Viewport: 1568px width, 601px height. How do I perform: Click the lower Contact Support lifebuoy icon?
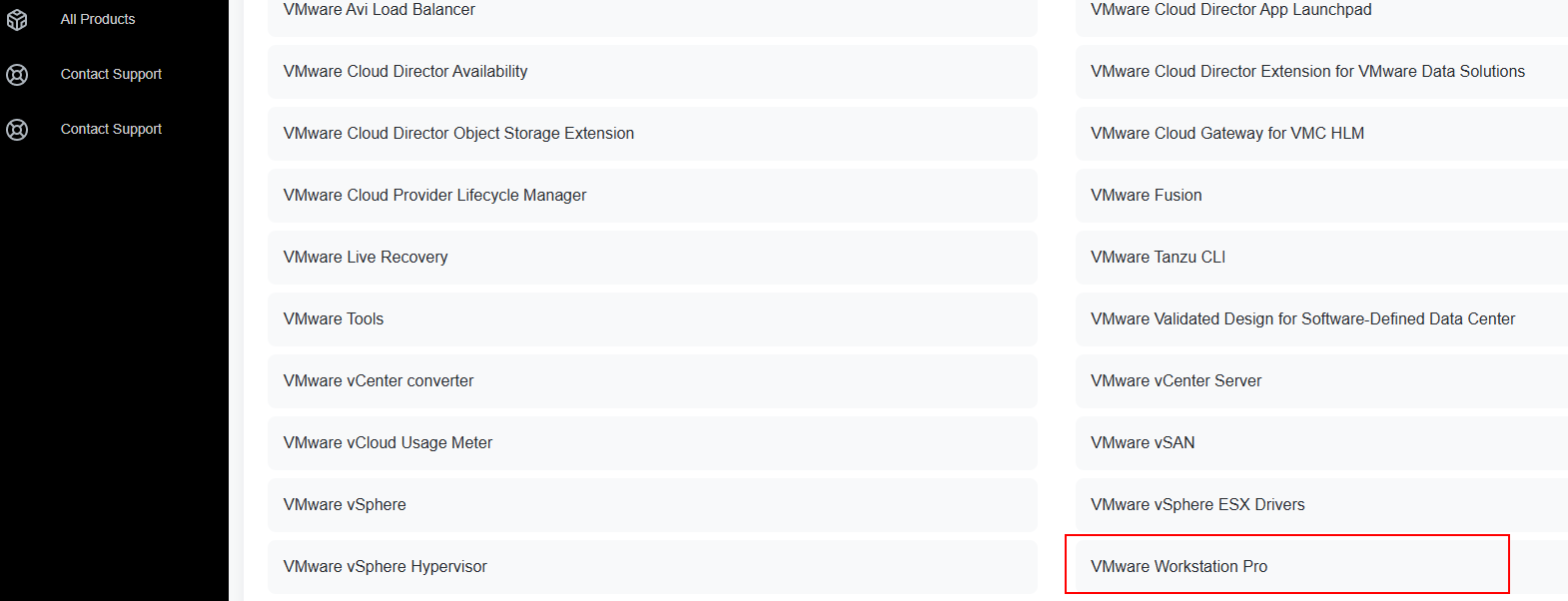[x=17, y=130]
